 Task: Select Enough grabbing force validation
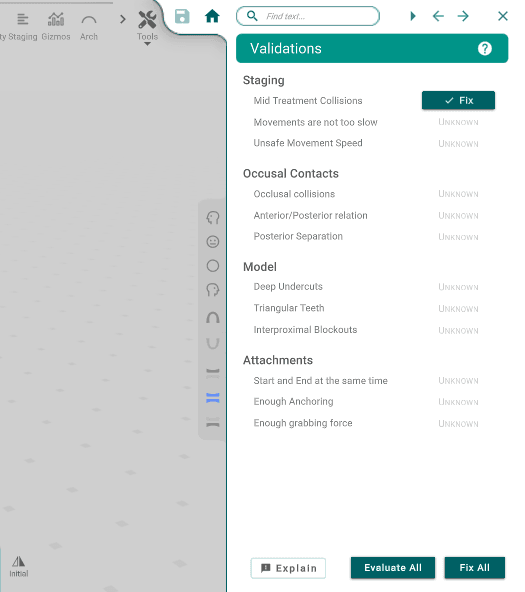pos(303,423)
